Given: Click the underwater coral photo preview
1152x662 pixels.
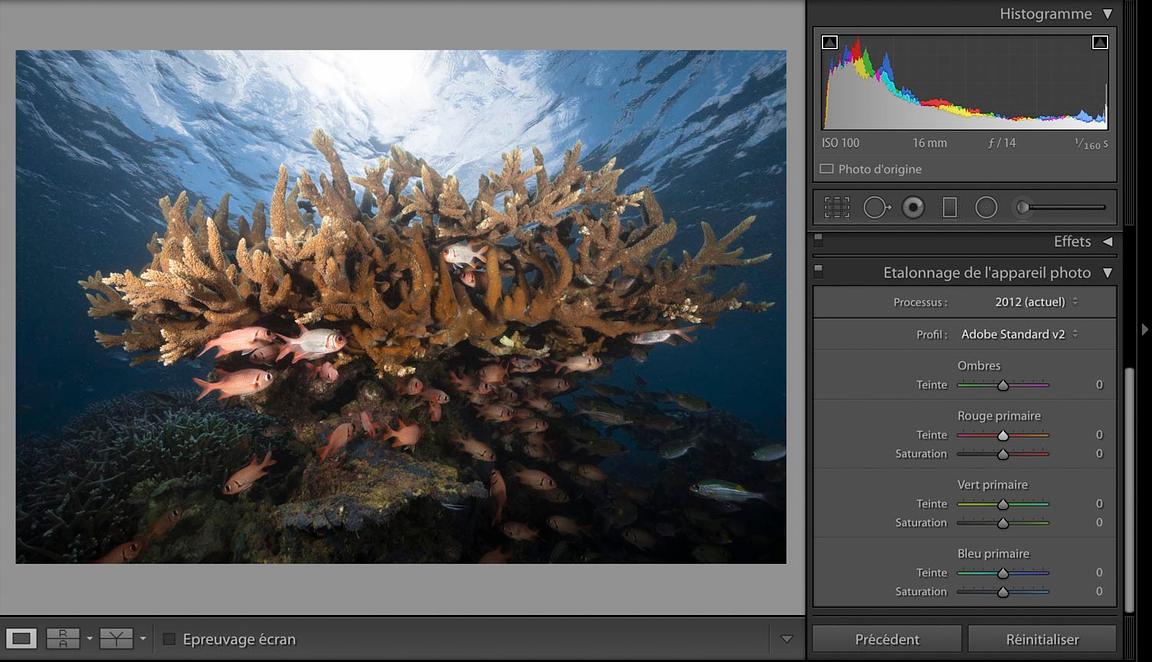Looking at the screenshot, I should [401, 307].
